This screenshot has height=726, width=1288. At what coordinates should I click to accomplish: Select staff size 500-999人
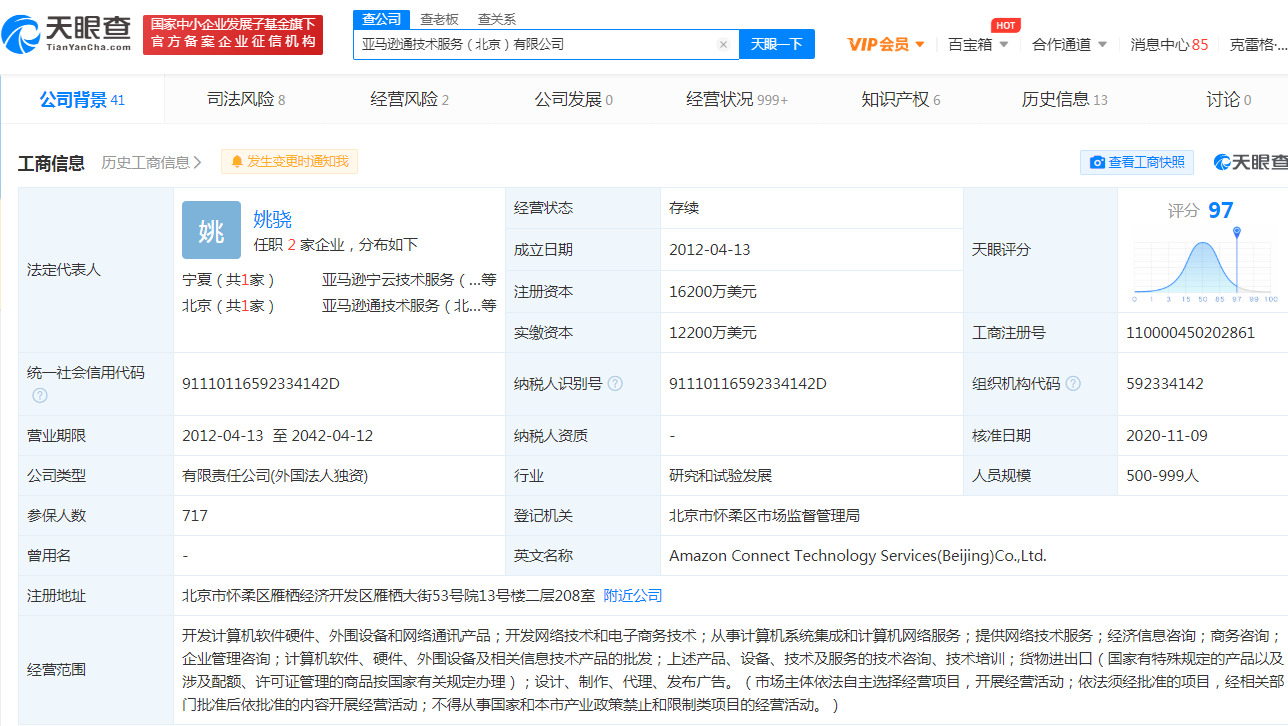pos(1162,476)
